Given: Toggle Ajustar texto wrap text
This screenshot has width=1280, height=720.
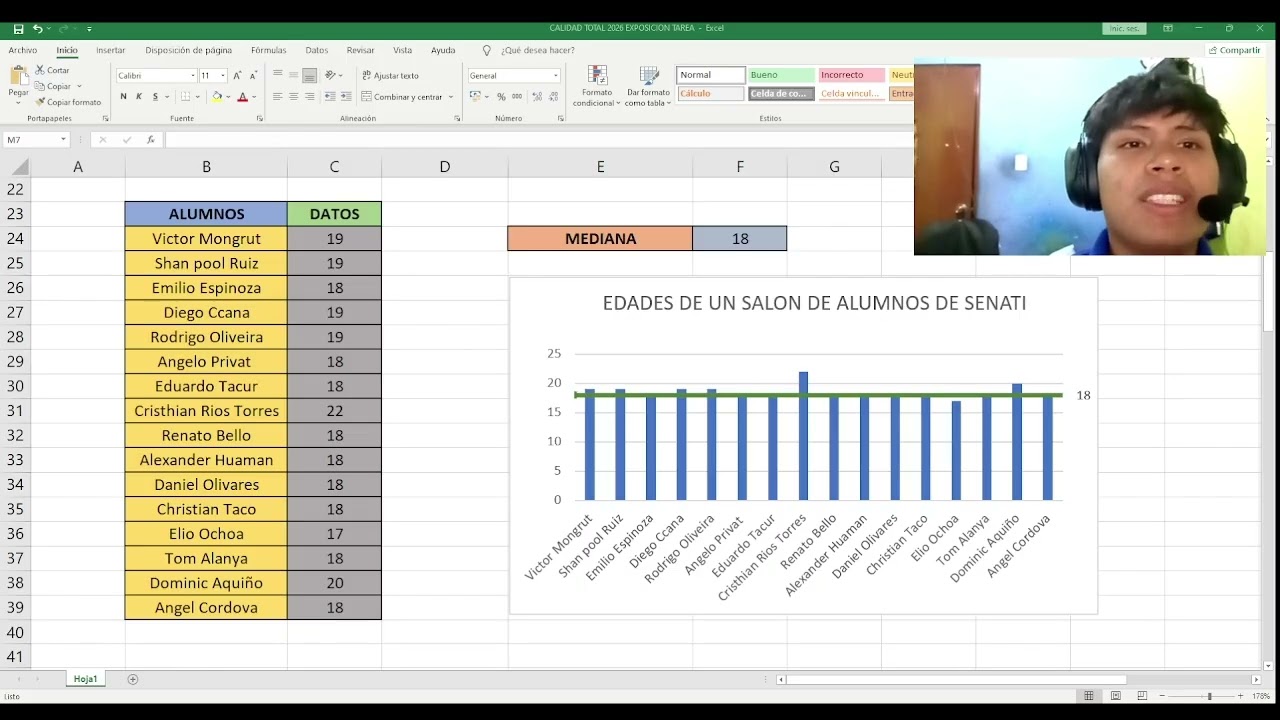Looking at the screenshot, I should (390, 76).
